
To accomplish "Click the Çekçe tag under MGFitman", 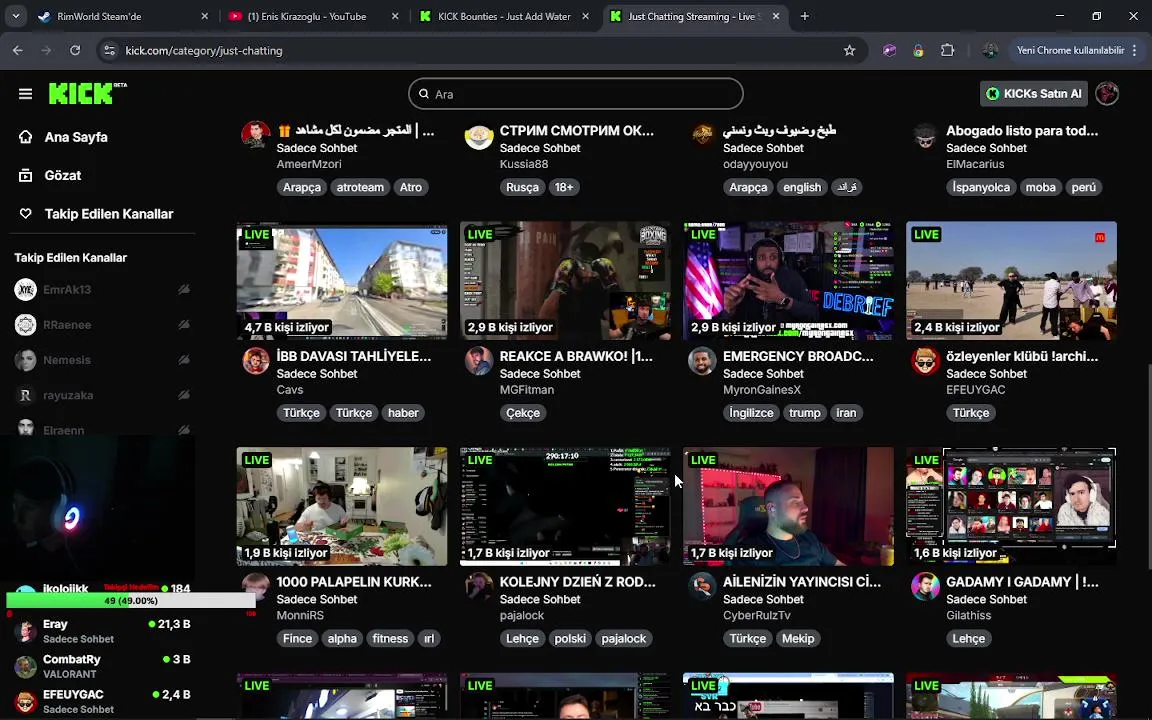I will 523,413.
